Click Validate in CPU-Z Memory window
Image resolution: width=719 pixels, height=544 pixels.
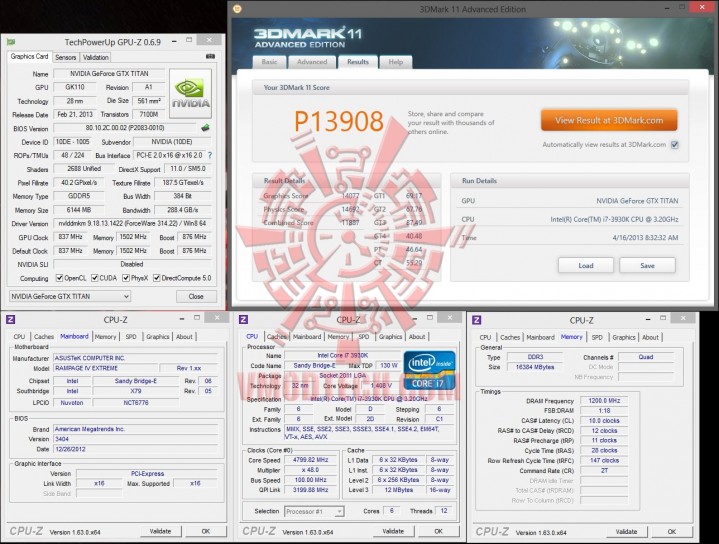pos(626,532)
